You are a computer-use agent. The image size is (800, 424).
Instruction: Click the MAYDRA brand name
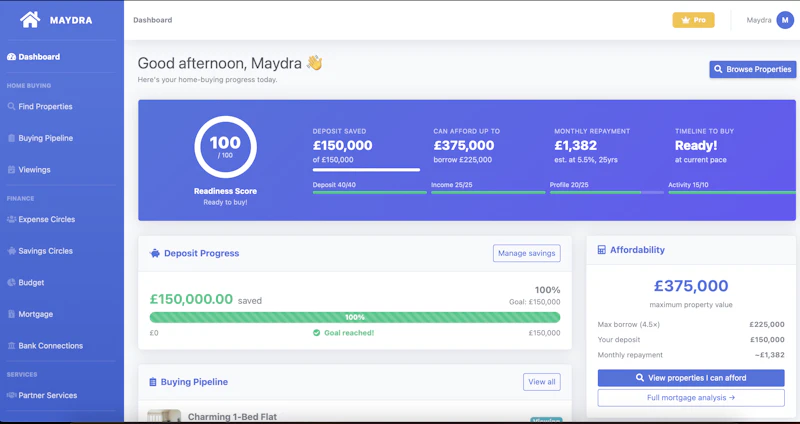[71, 20]
